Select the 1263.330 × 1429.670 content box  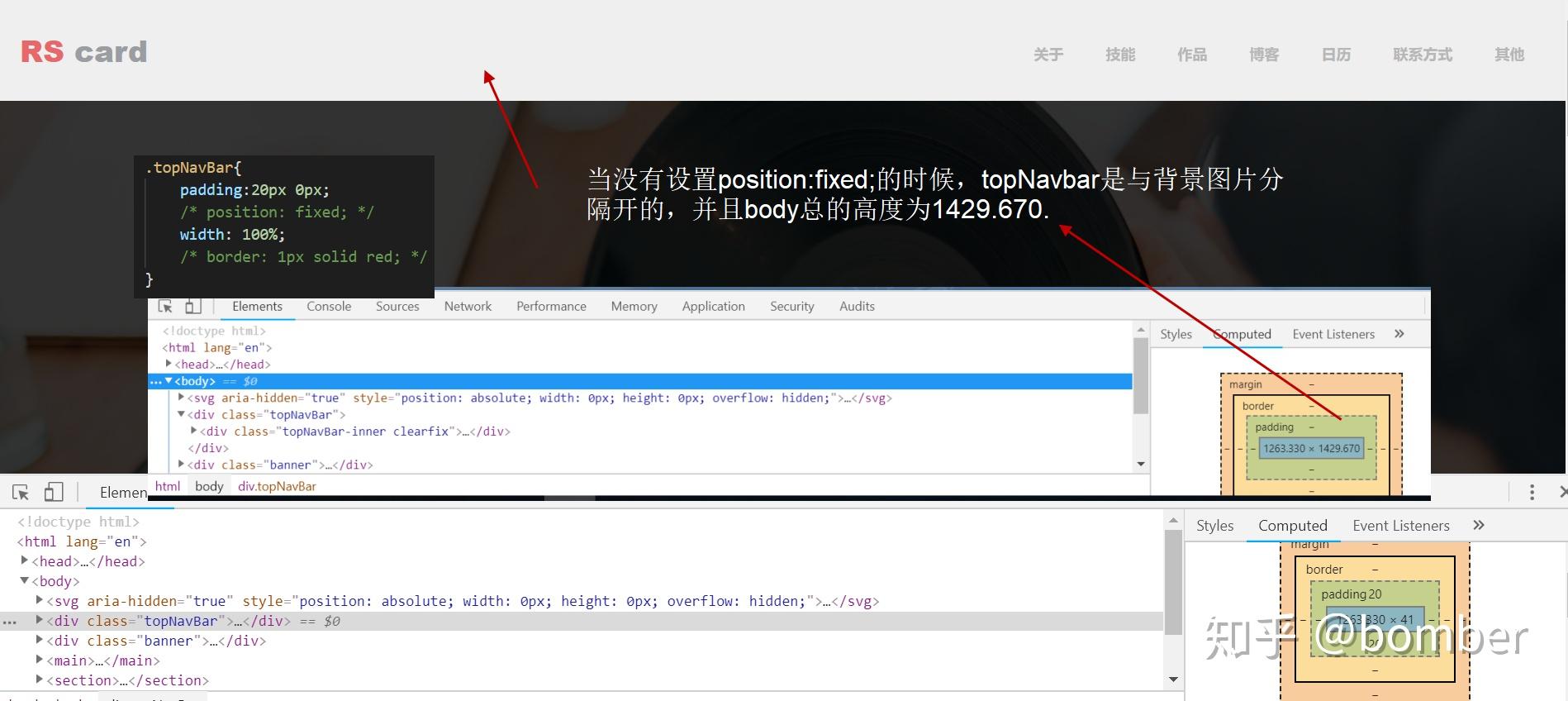1311,448
